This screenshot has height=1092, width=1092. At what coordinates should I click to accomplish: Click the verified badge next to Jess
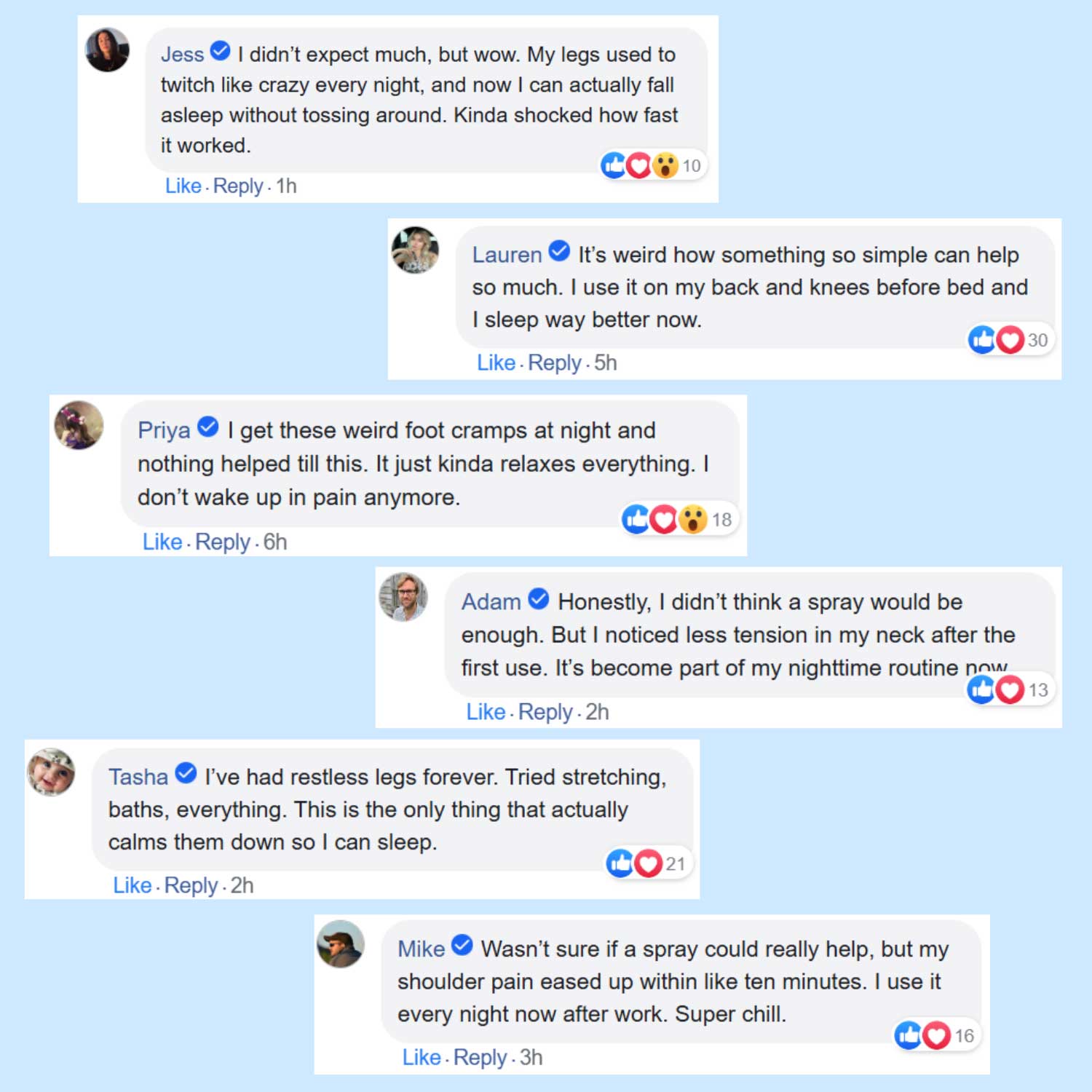click(x=220, y=52)
